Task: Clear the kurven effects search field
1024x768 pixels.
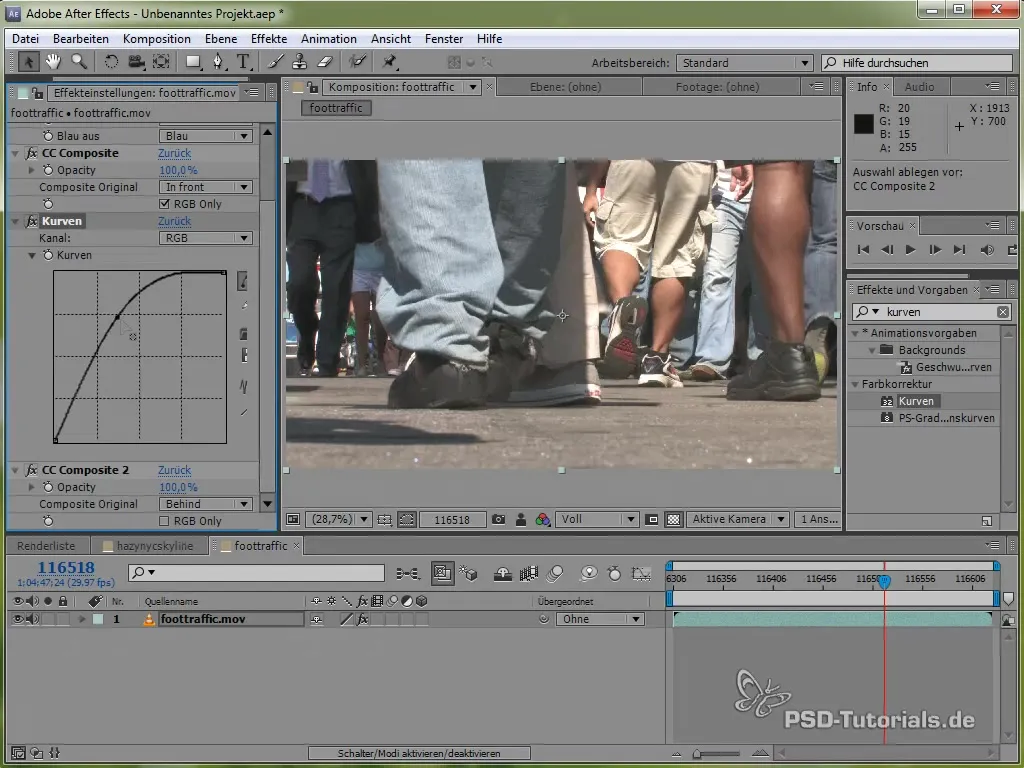Action: [1003, 312]
